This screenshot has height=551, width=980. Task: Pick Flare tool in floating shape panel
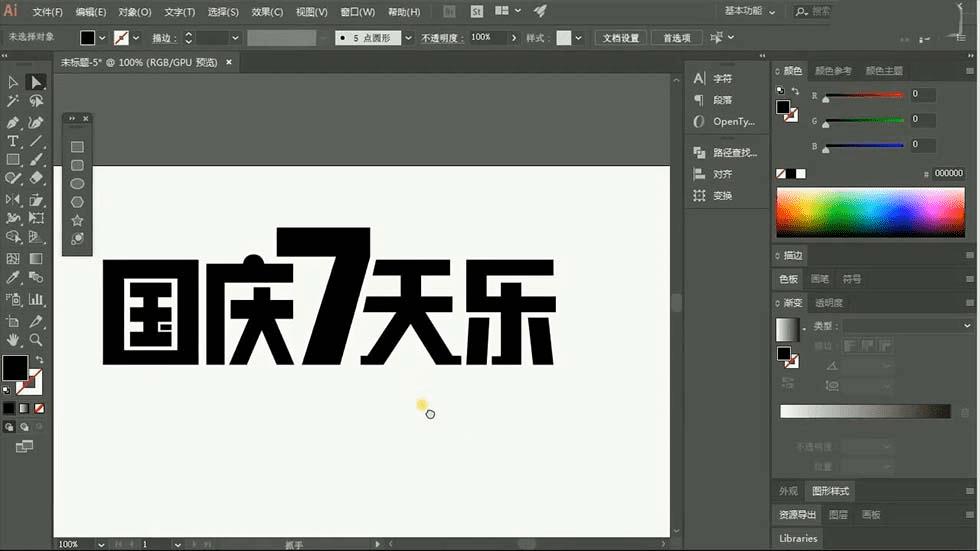pyautogui.click(x=77, y=239)
